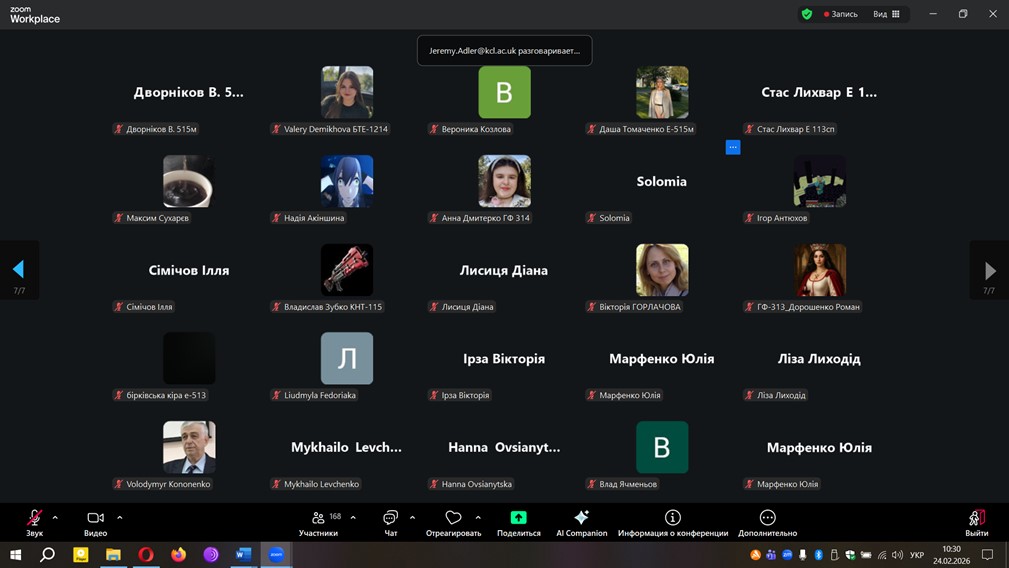
Task: Select Вікторія ГОРЛАЧОВА's video thumbnail
Action: [x=662, y=270]
